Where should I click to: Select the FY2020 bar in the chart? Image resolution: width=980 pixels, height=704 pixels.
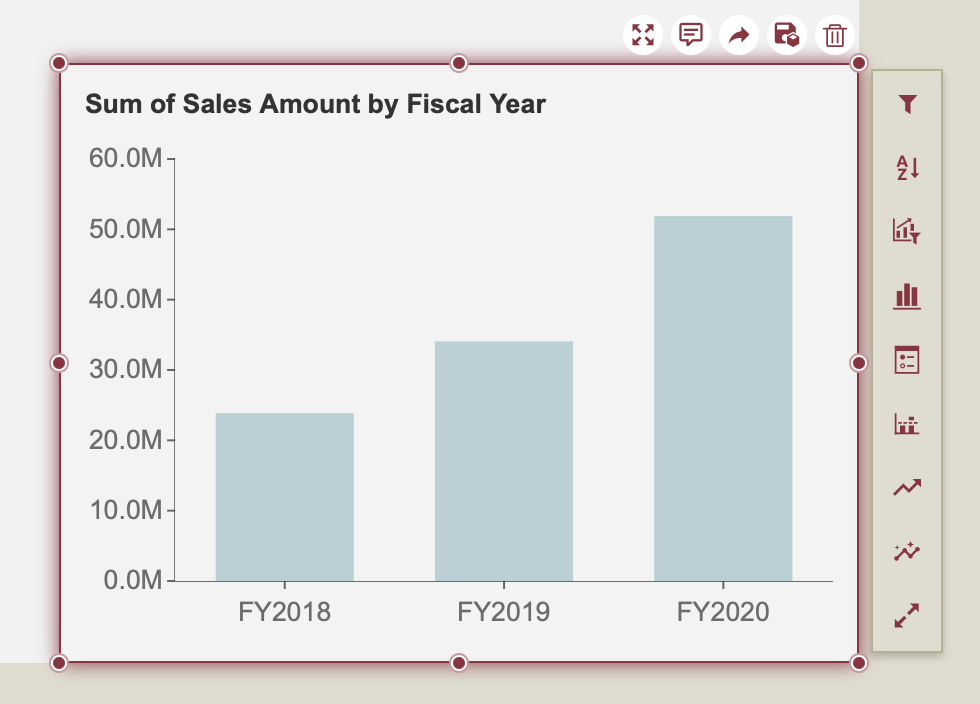click(x=723, y=398)
